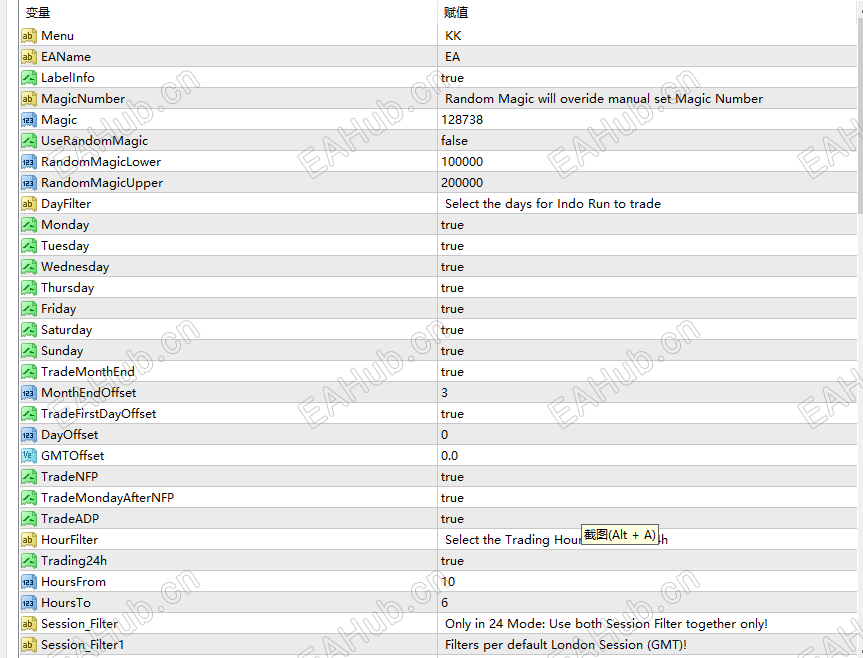This screenshot has height=658, width=863.
Task: Select the Sunday true value
Action: [452, 351]
